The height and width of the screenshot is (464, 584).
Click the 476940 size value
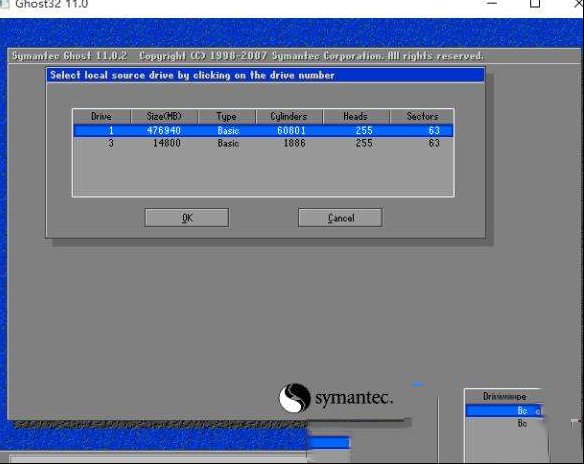coord(164,131)
